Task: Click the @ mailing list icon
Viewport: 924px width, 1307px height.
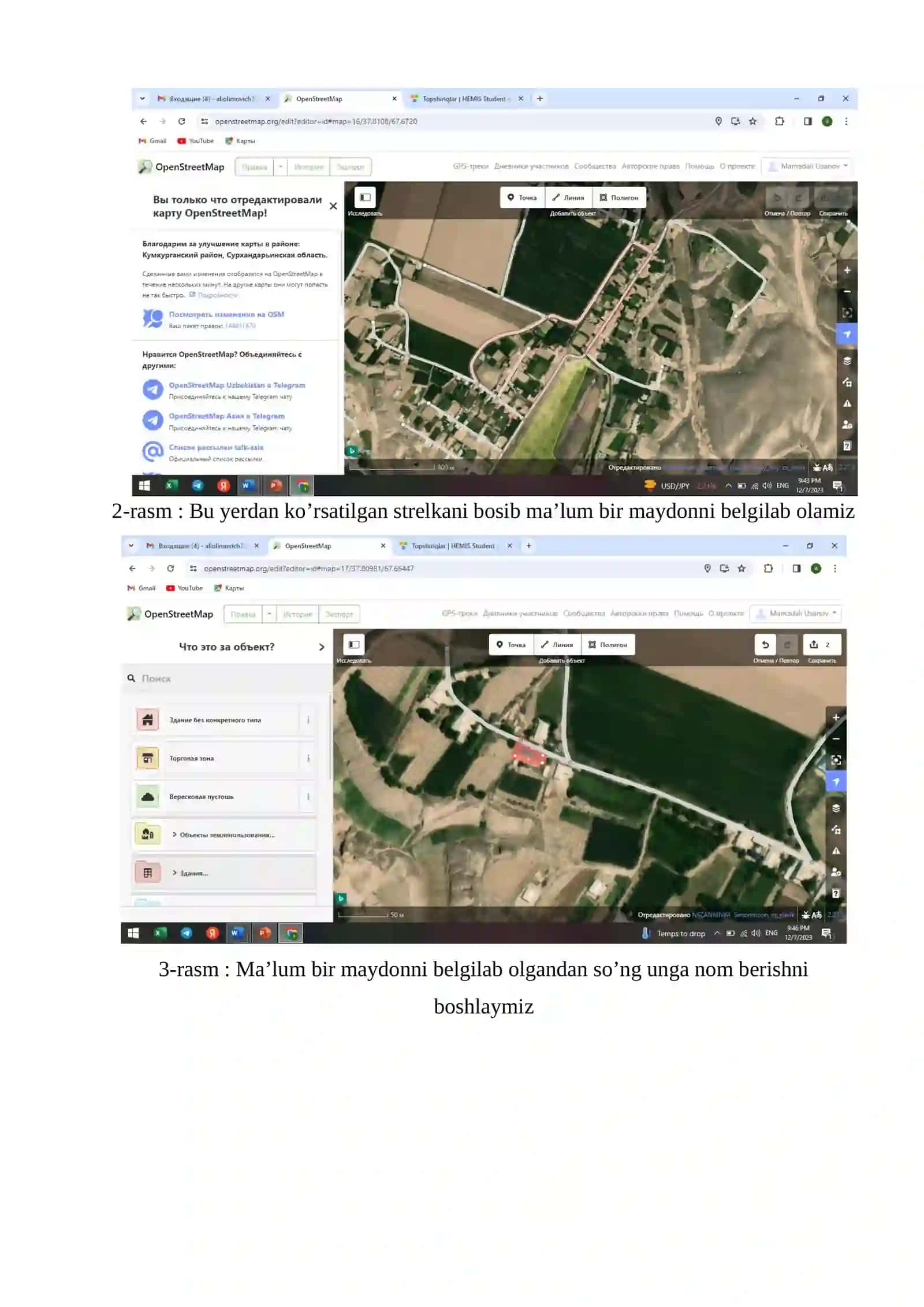Action: pyautogui.click(x=153, y=451)
